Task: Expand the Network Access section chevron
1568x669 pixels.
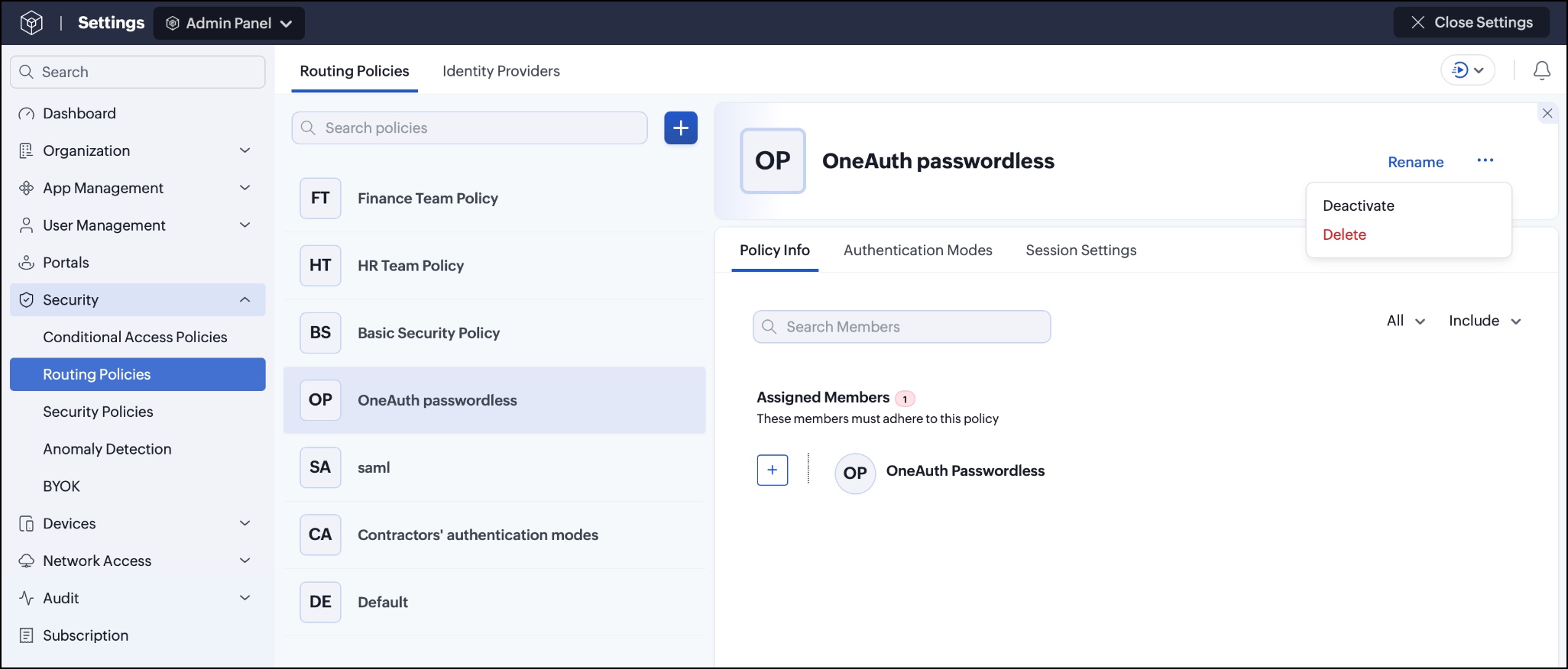Action: (245, 561)
